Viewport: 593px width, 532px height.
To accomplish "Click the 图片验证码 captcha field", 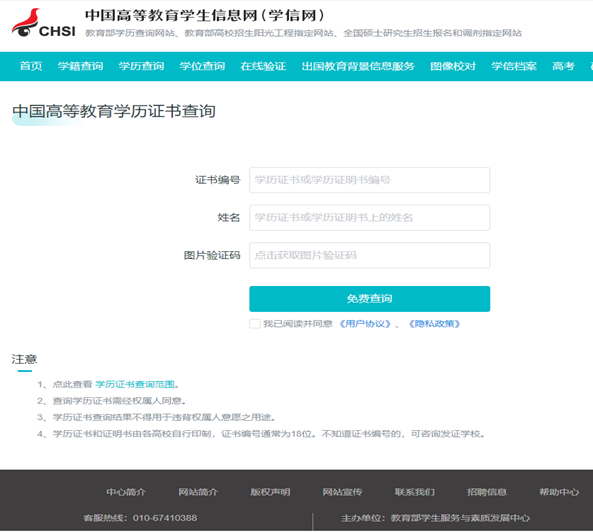I will click(369, 256).
